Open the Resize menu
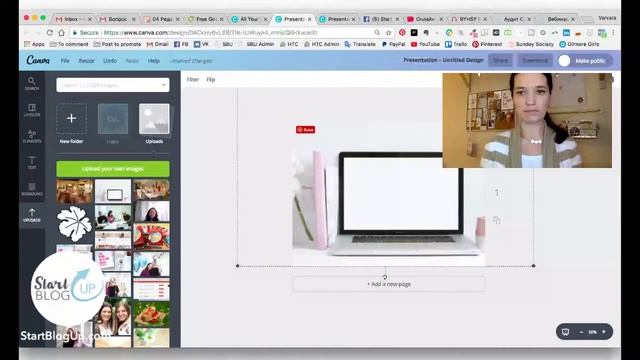 [x=86, y=61]
